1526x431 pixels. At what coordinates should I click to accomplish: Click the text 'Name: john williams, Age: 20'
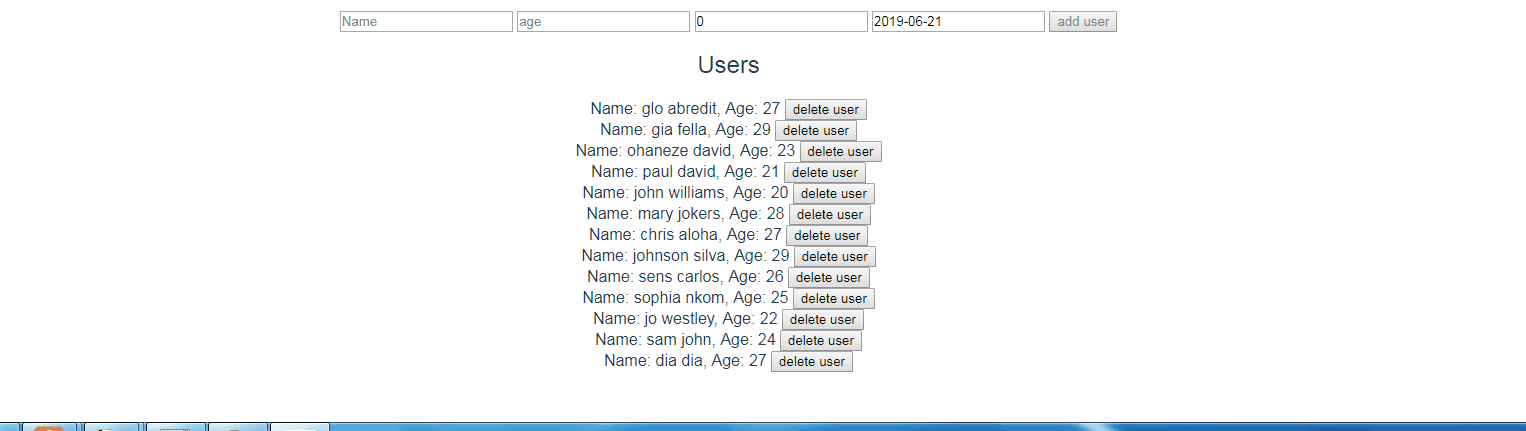[686, 193]
